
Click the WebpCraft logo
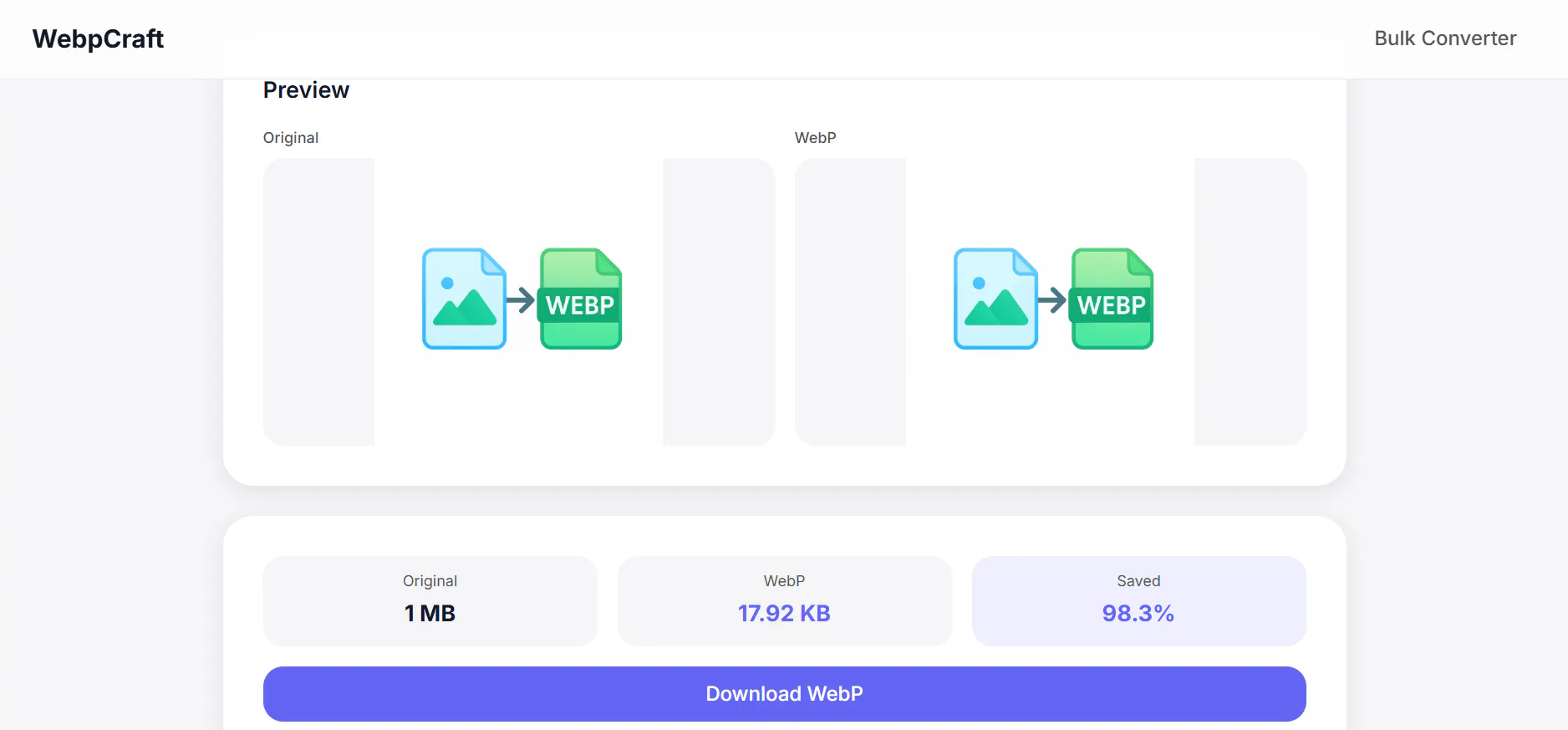pyautogui.click(x=98, y=39)
